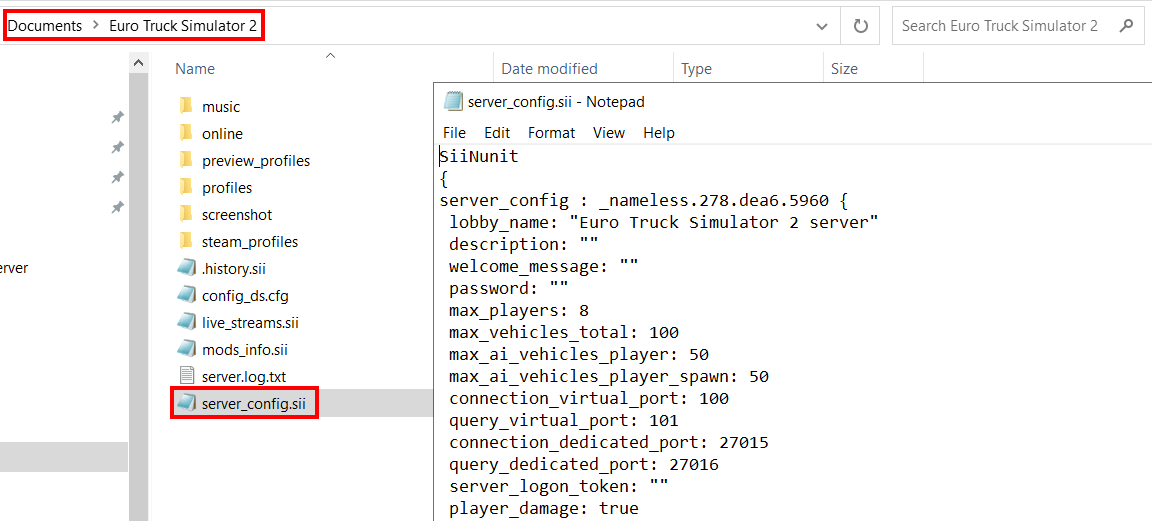Select the preview_profiles folder icon
1152x521 pixels.
coord(186,160)
